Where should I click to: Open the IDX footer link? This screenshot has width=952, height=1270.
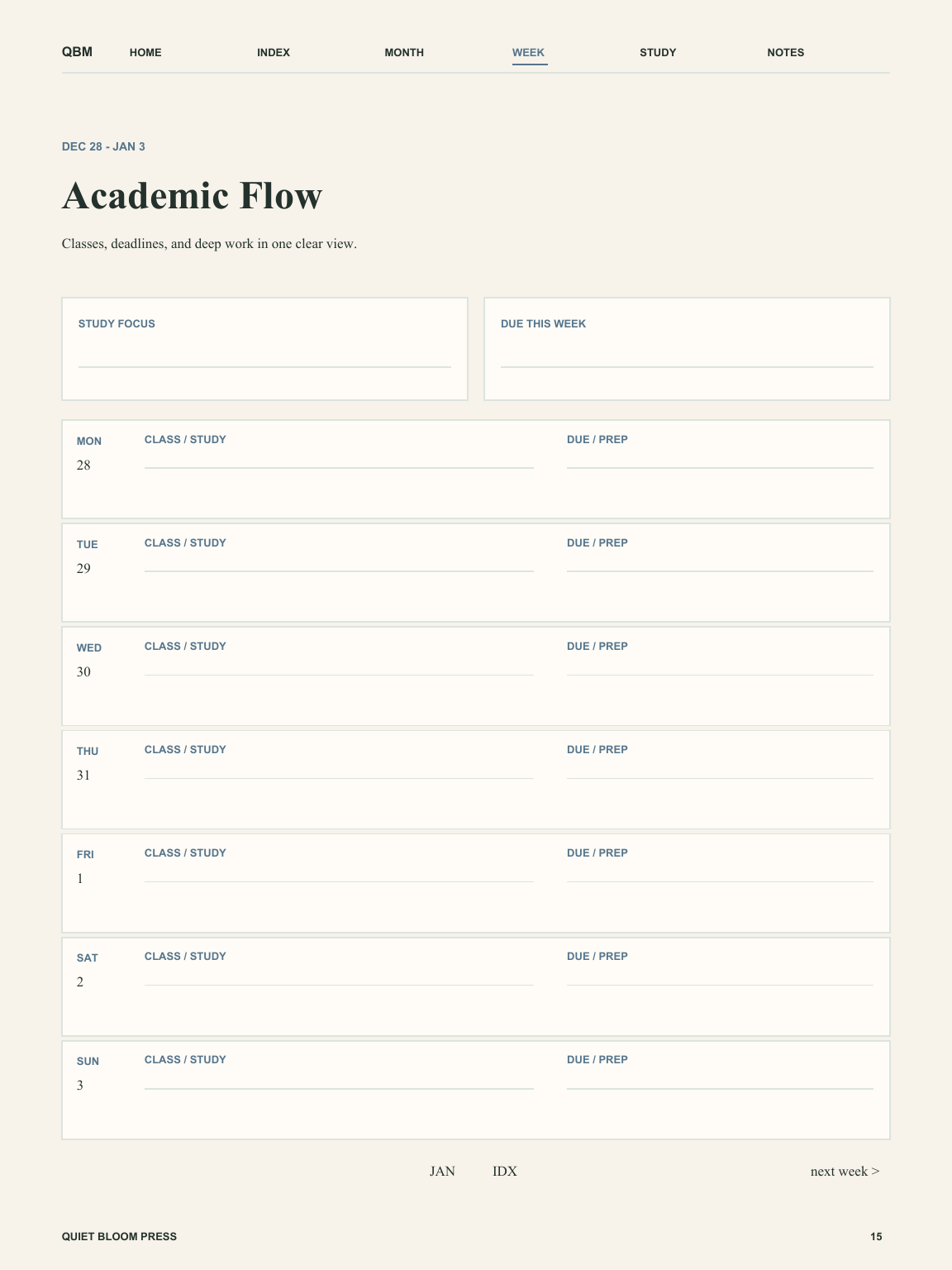(x=505, y=1171)
